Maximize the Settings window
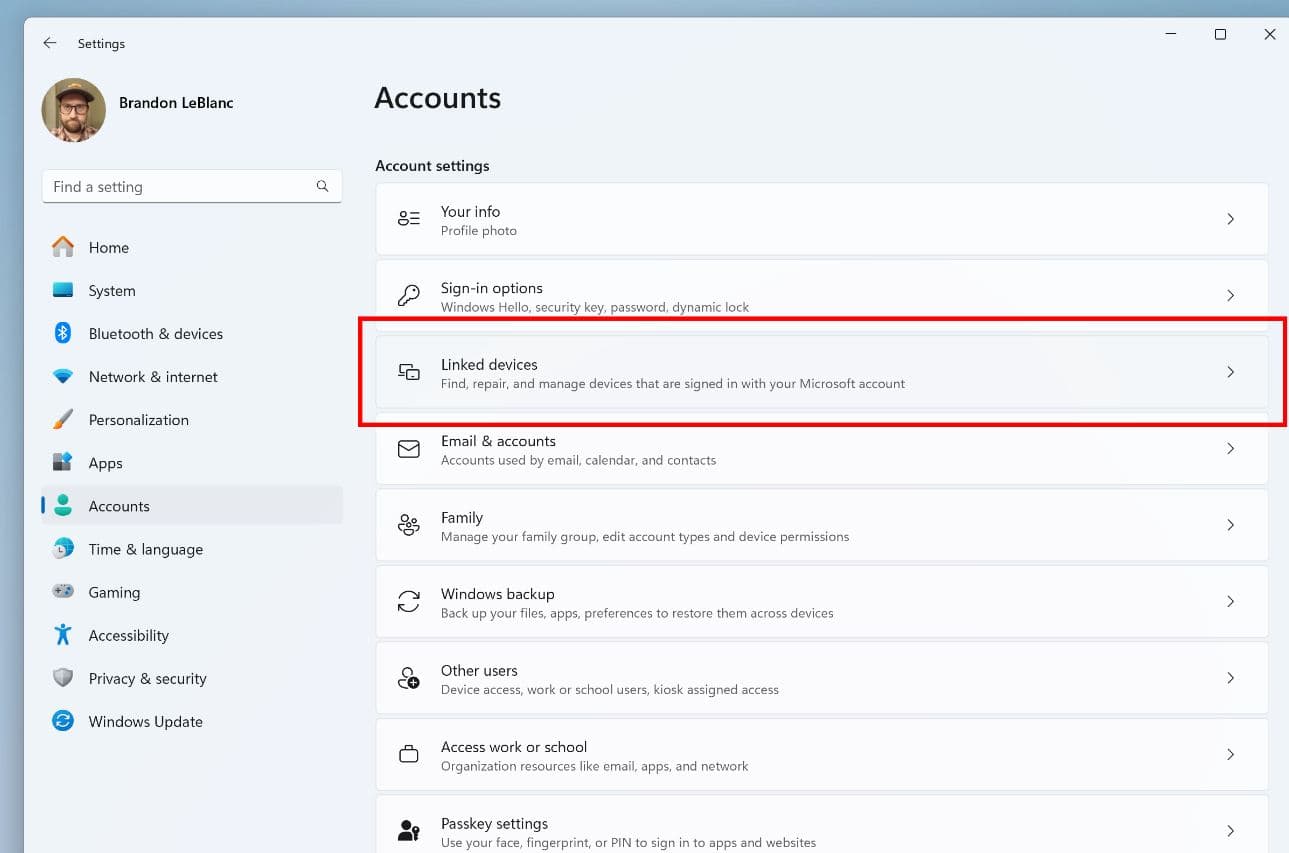Screen dimensions: 1289x853 point(1220,34)
